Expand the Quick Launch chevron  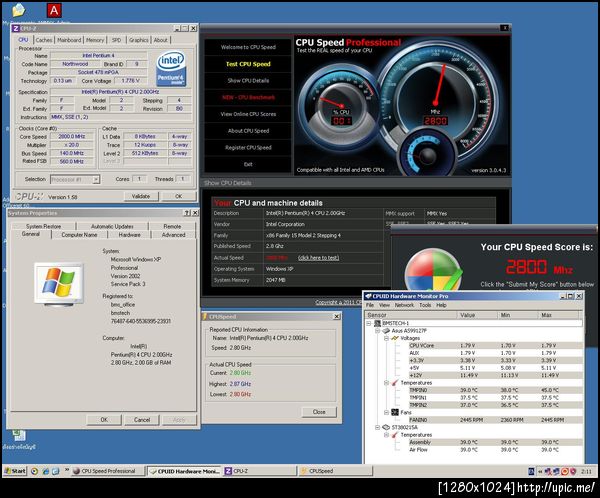click(x=67, y=470)
